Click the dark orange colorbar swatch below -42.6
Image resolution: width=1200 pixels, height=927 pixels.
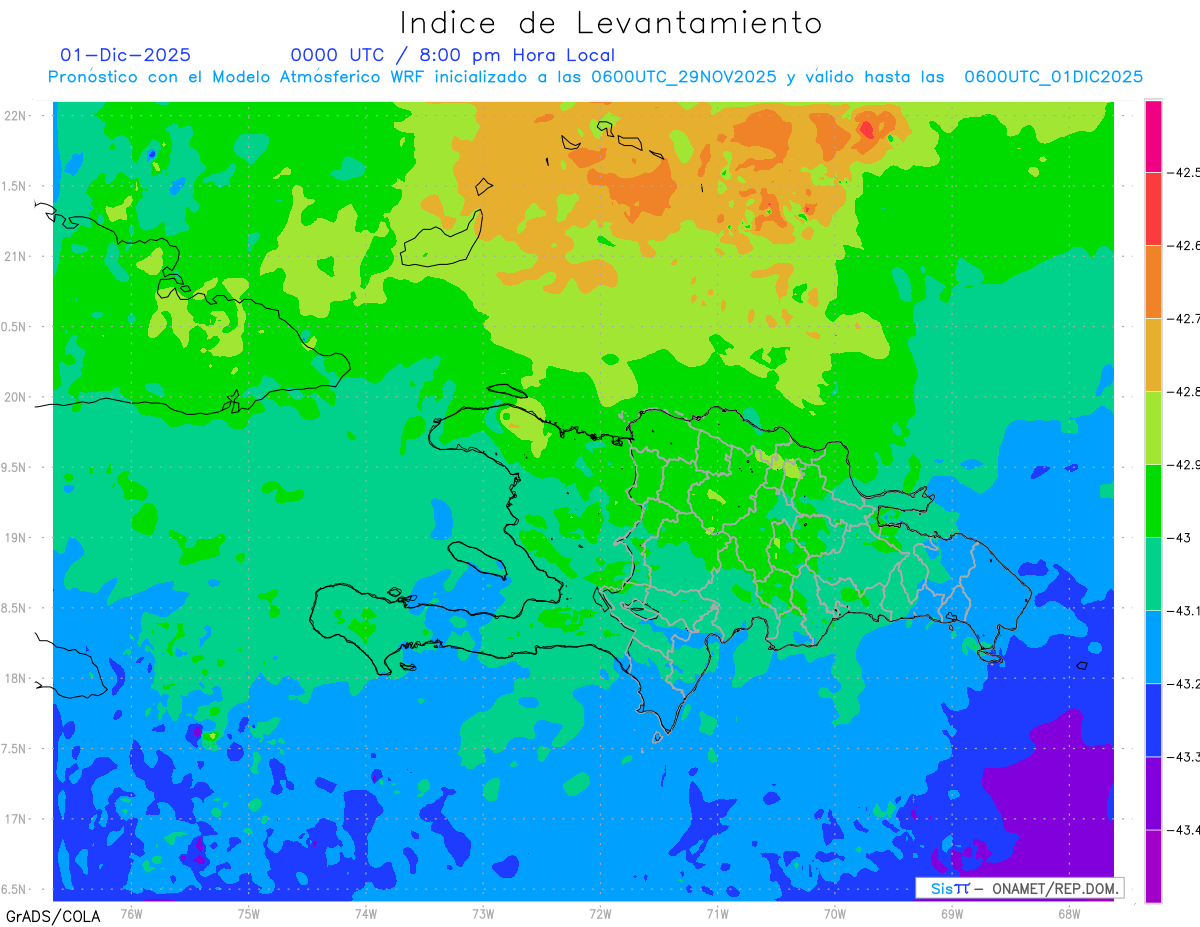[x=1153, y=282]
